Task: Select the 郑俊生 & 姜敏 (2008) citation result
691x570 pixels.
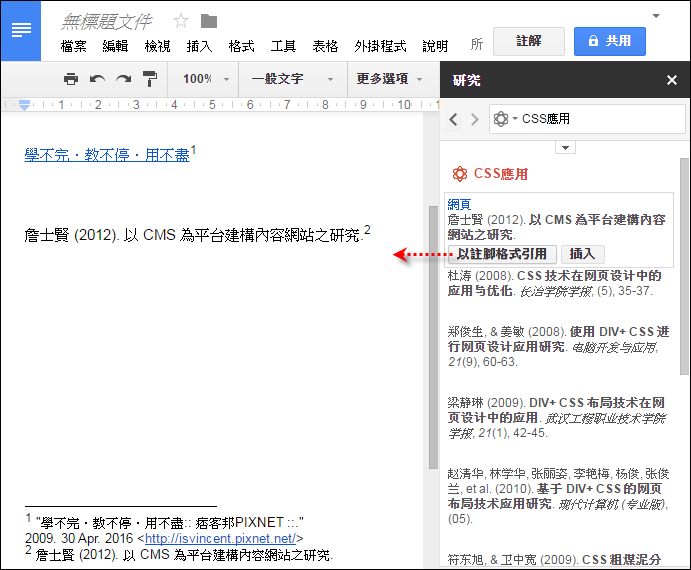Action: [558, 346]
